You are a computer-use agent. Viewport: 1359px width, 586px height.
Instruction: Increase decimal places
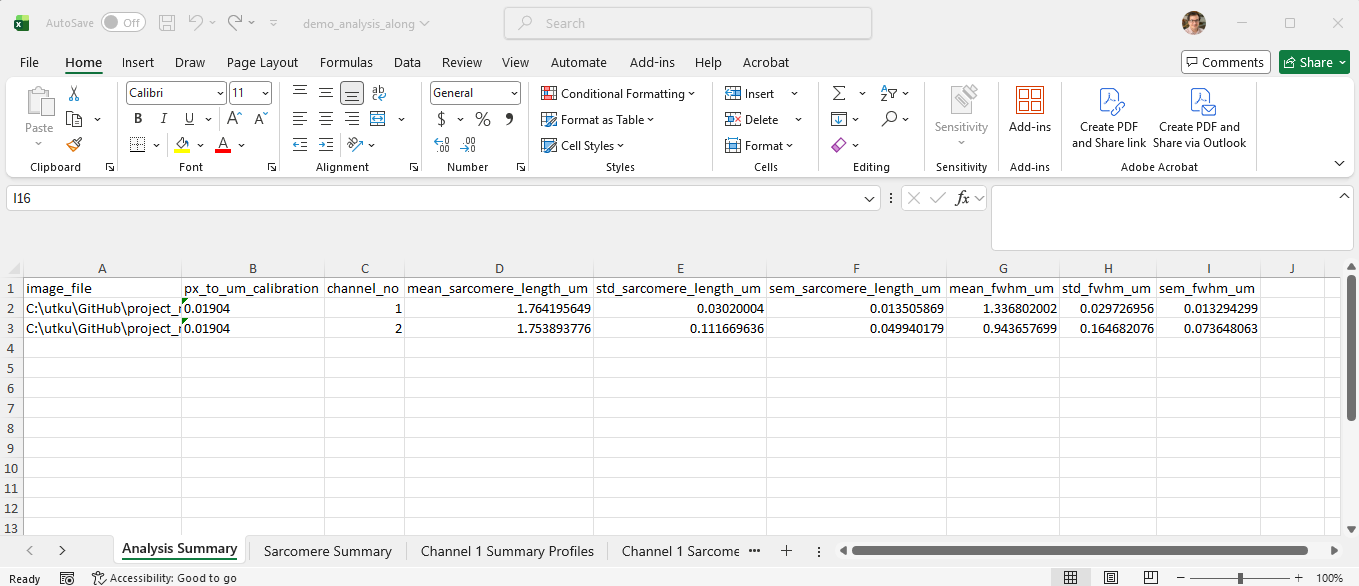click(442, 145)
